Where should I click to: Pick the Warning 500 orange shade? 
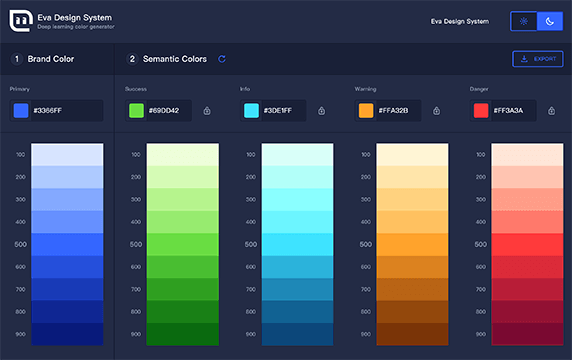[412, 244]
